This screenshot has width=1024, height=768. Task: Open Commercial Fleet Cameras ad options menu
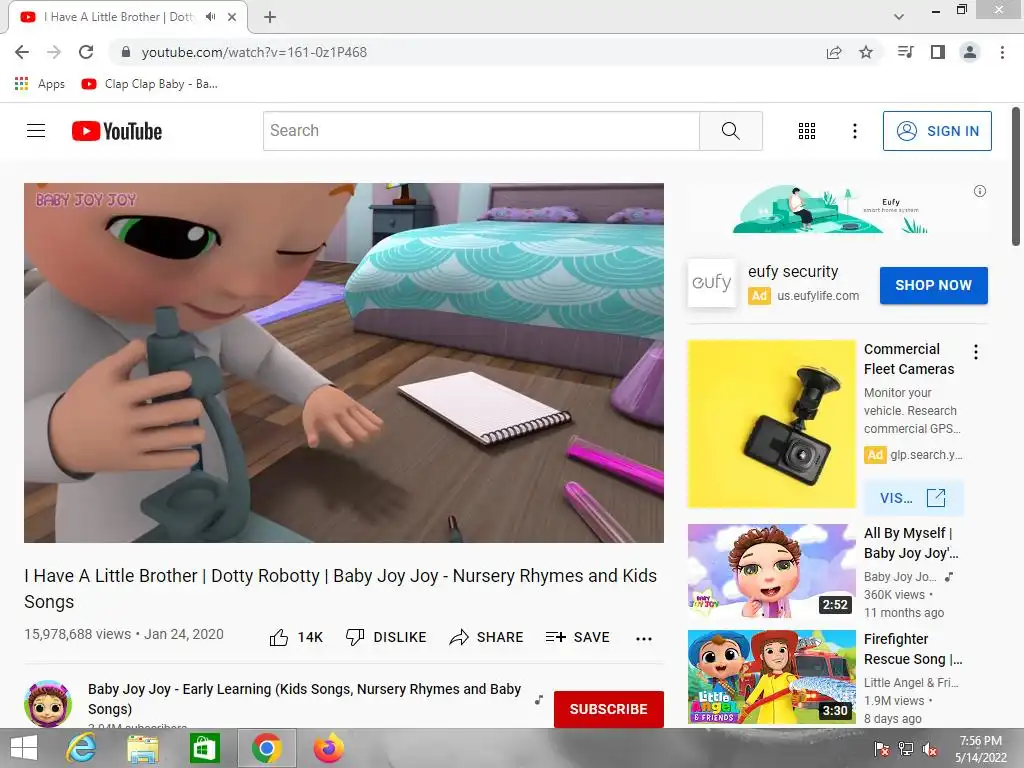(976, 352)
